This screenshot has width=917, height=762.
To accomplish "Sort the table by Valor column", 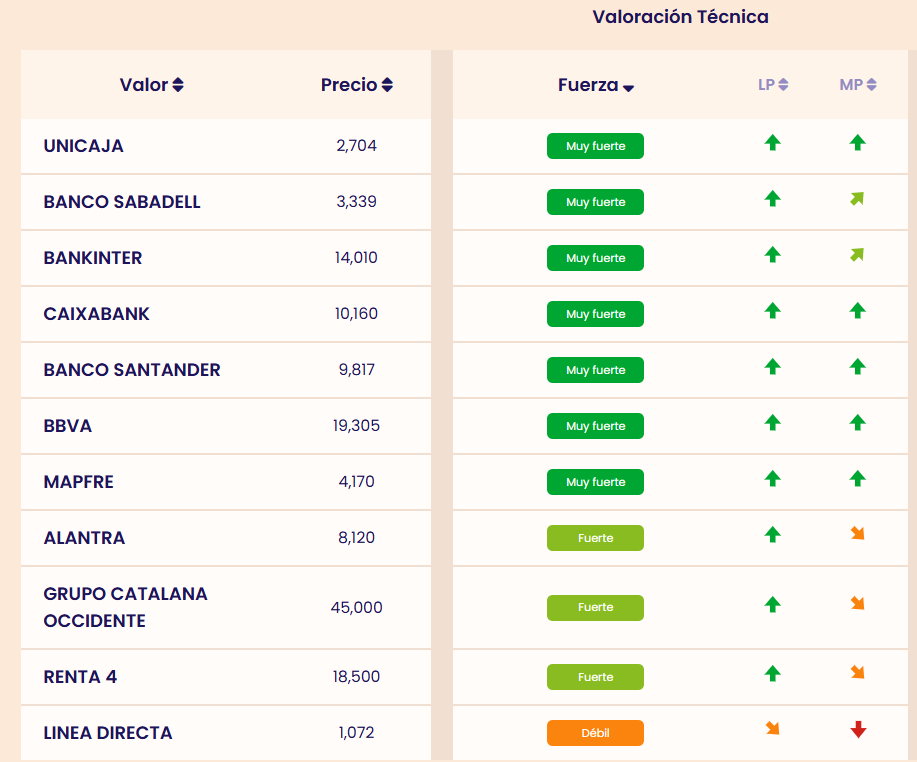I will [151, 85].
